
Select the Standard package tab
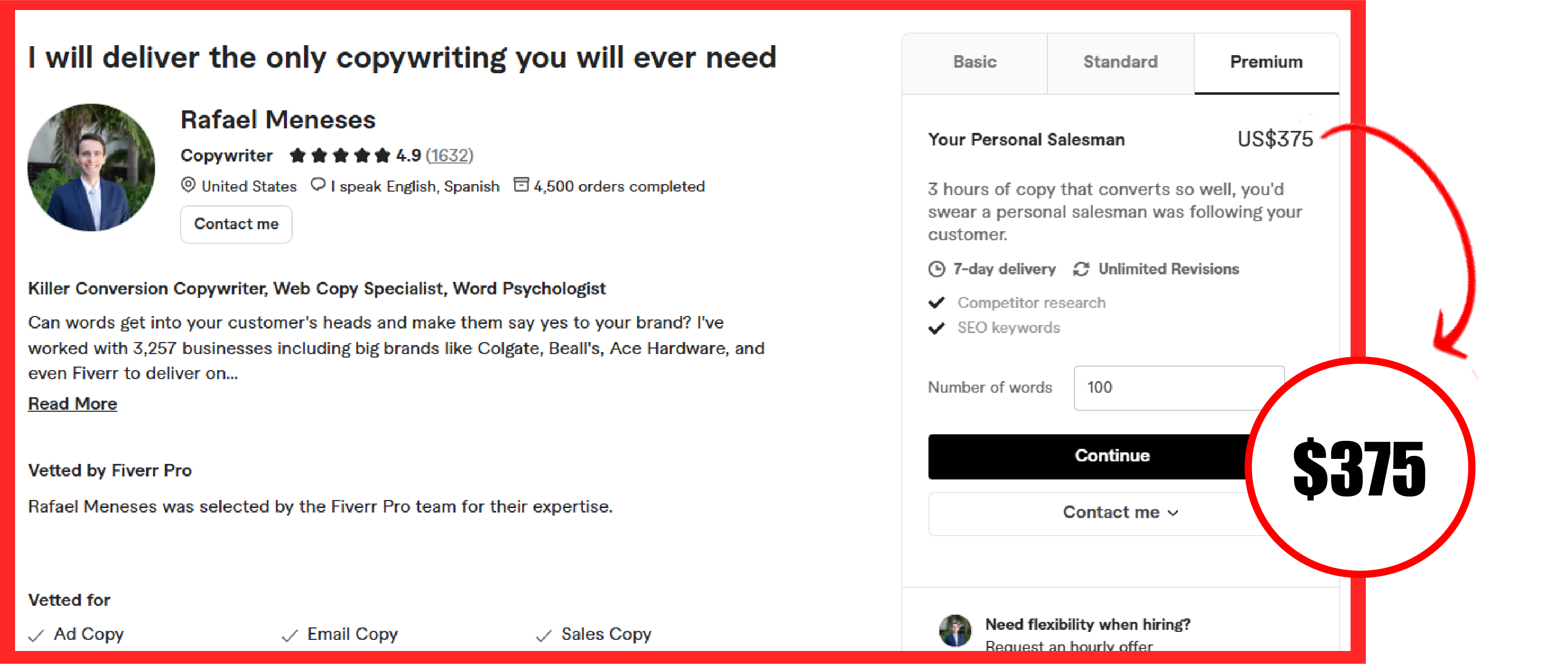pos(1120,62)
